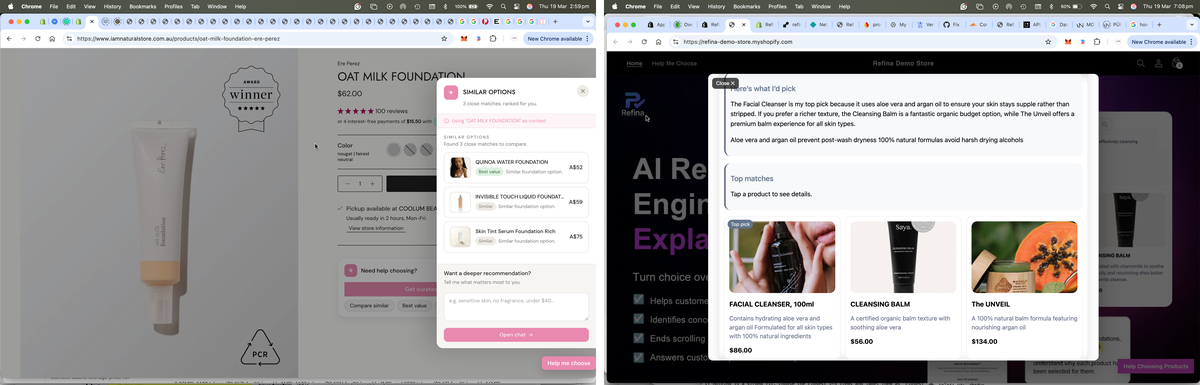Open home page in left Chrome window
The image size is (1200, 385).
tap(53, 39)
